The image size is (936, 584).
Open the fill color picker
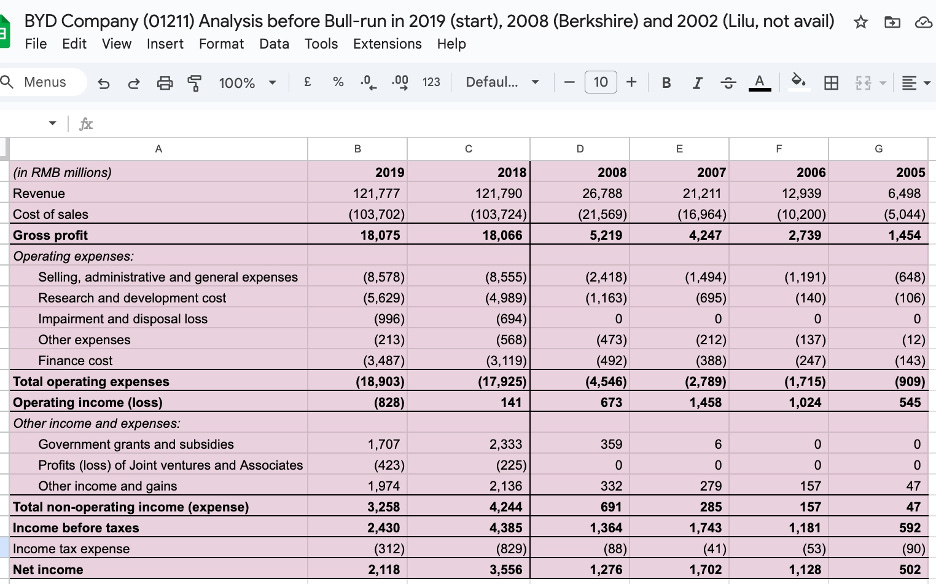[798, 83]
